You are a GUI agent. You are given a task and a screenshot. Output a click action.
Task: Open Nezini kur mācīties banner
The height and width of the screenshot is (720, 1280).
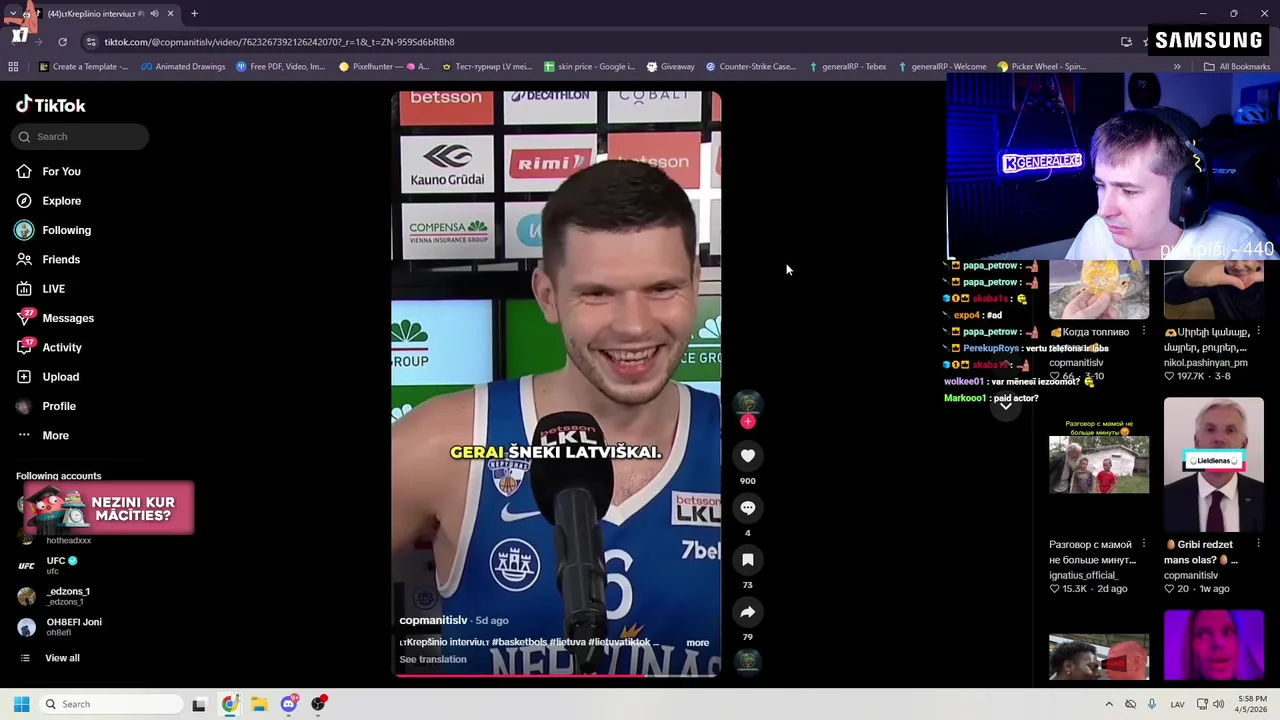click(x=107, y=508)
